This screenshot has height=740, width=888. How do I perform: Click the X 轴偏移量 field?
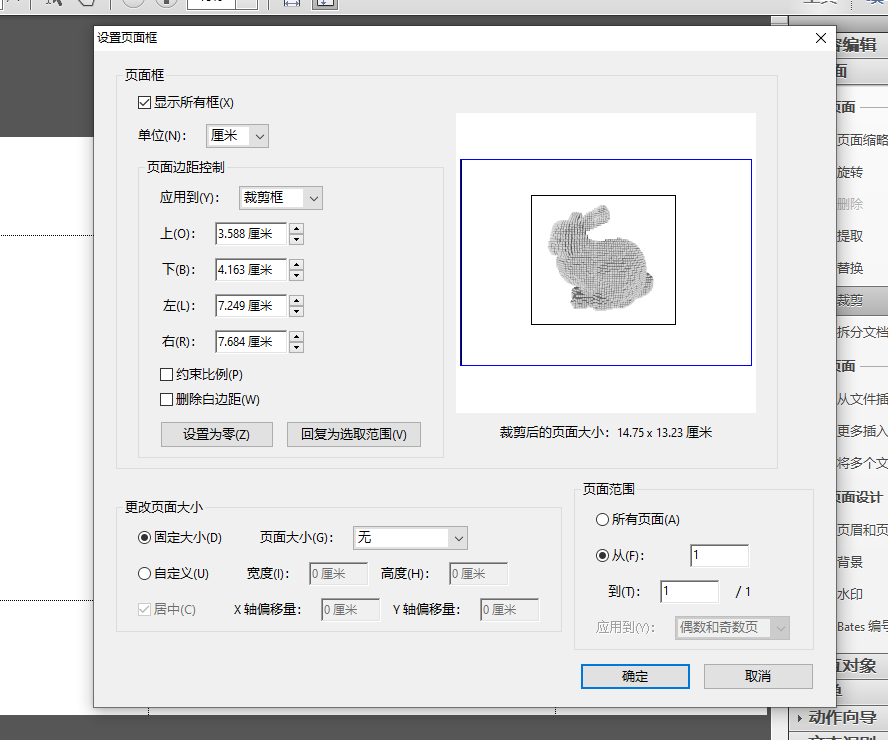click(x=351, y=610)
